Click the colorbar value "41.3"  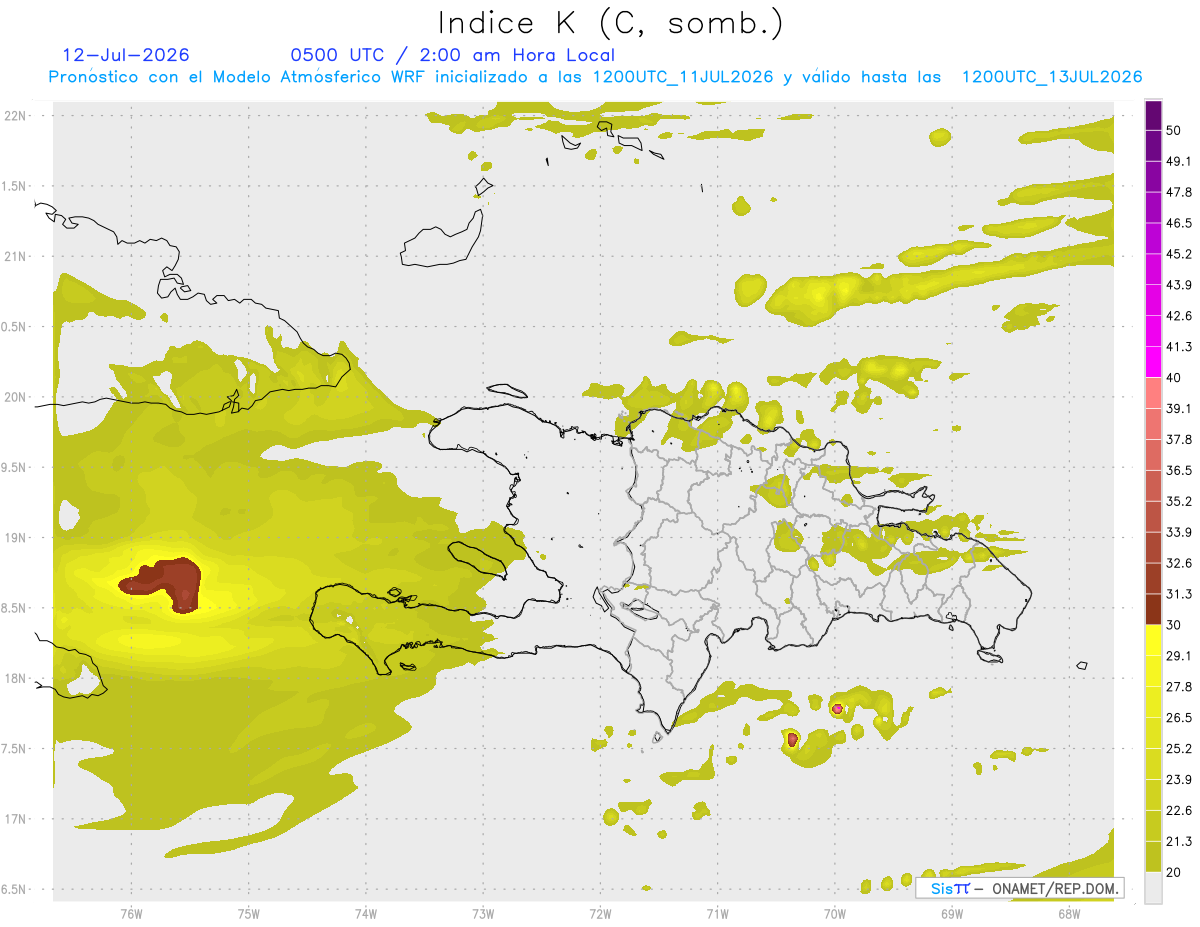click(x=1179, y=347)
